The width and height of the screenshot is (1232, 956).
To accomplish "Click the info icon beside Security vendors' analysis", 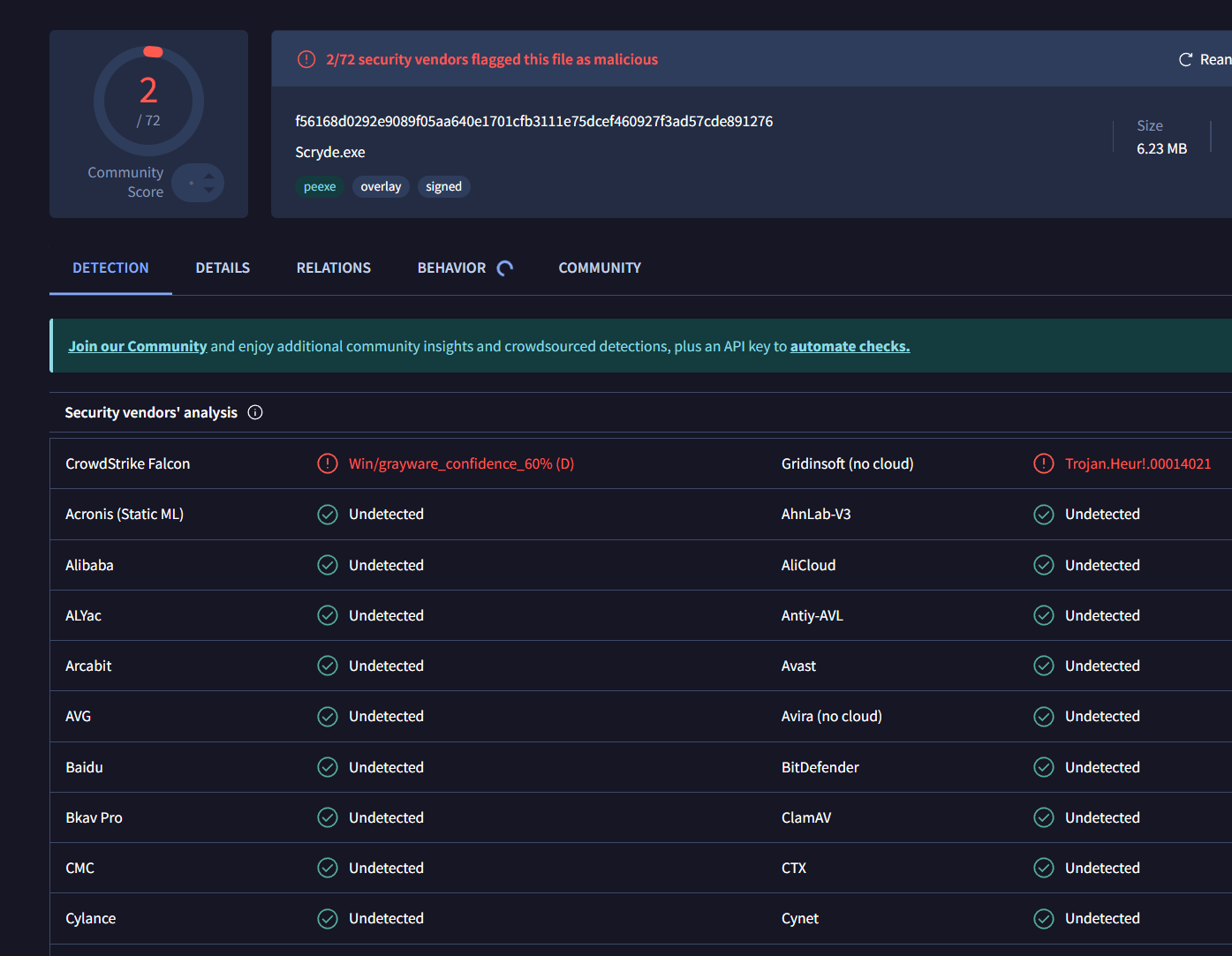I will pyautogui.click(x=255, y=412).
